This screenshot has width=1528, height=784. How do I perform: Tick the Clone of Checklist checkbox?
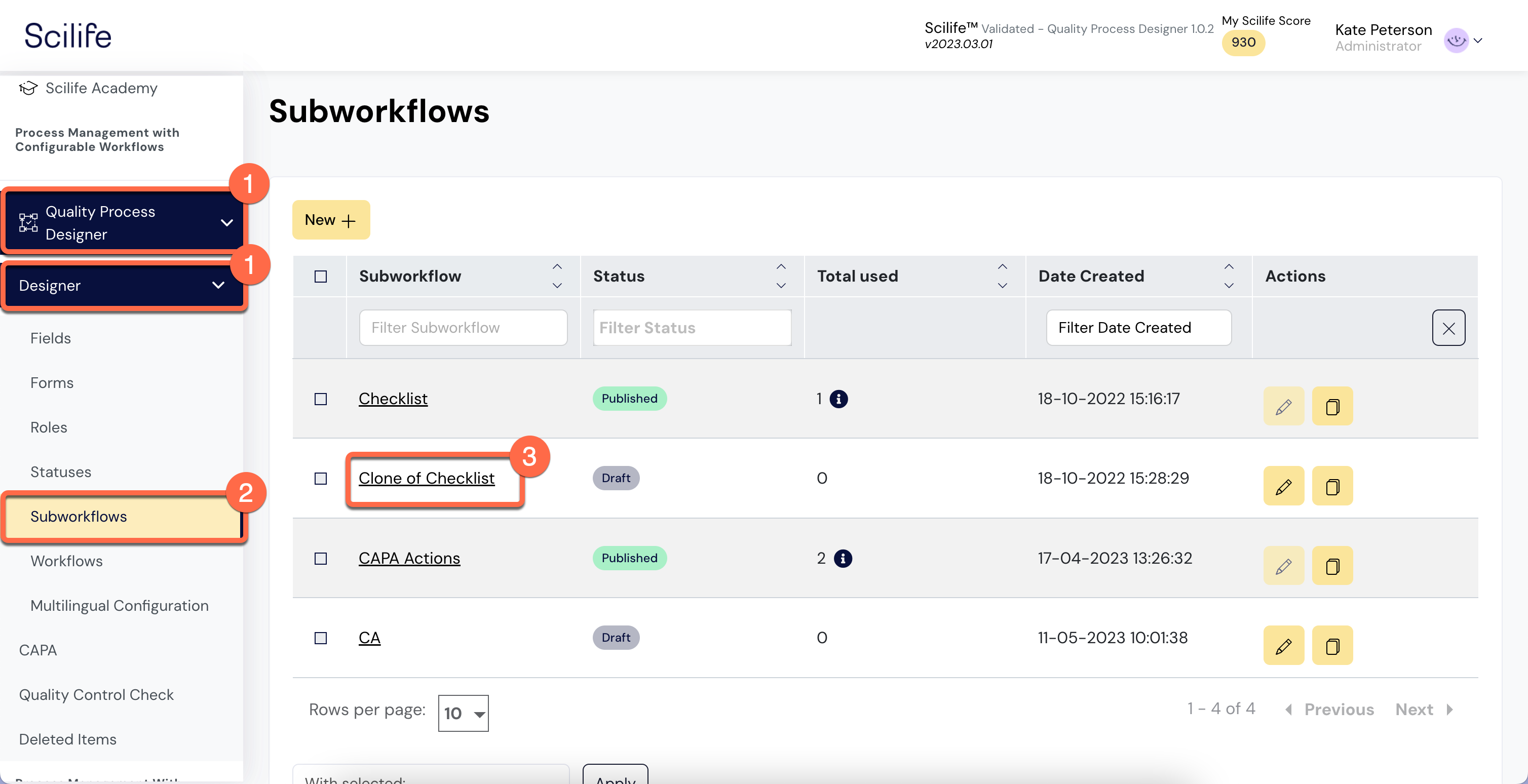point(320,479)
